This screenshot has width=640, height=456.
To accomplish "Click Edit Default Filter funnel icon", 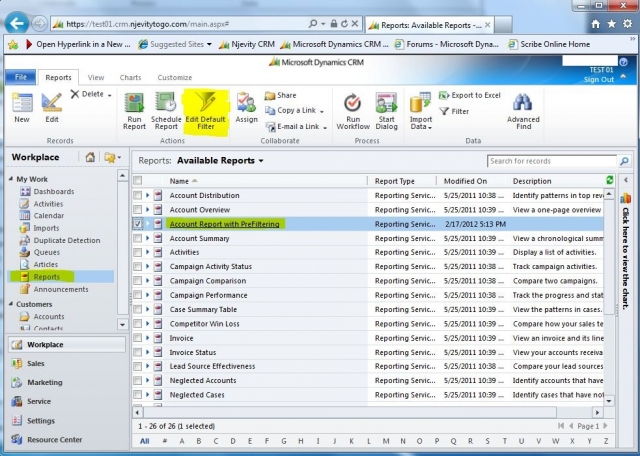I will coord(205,102).
